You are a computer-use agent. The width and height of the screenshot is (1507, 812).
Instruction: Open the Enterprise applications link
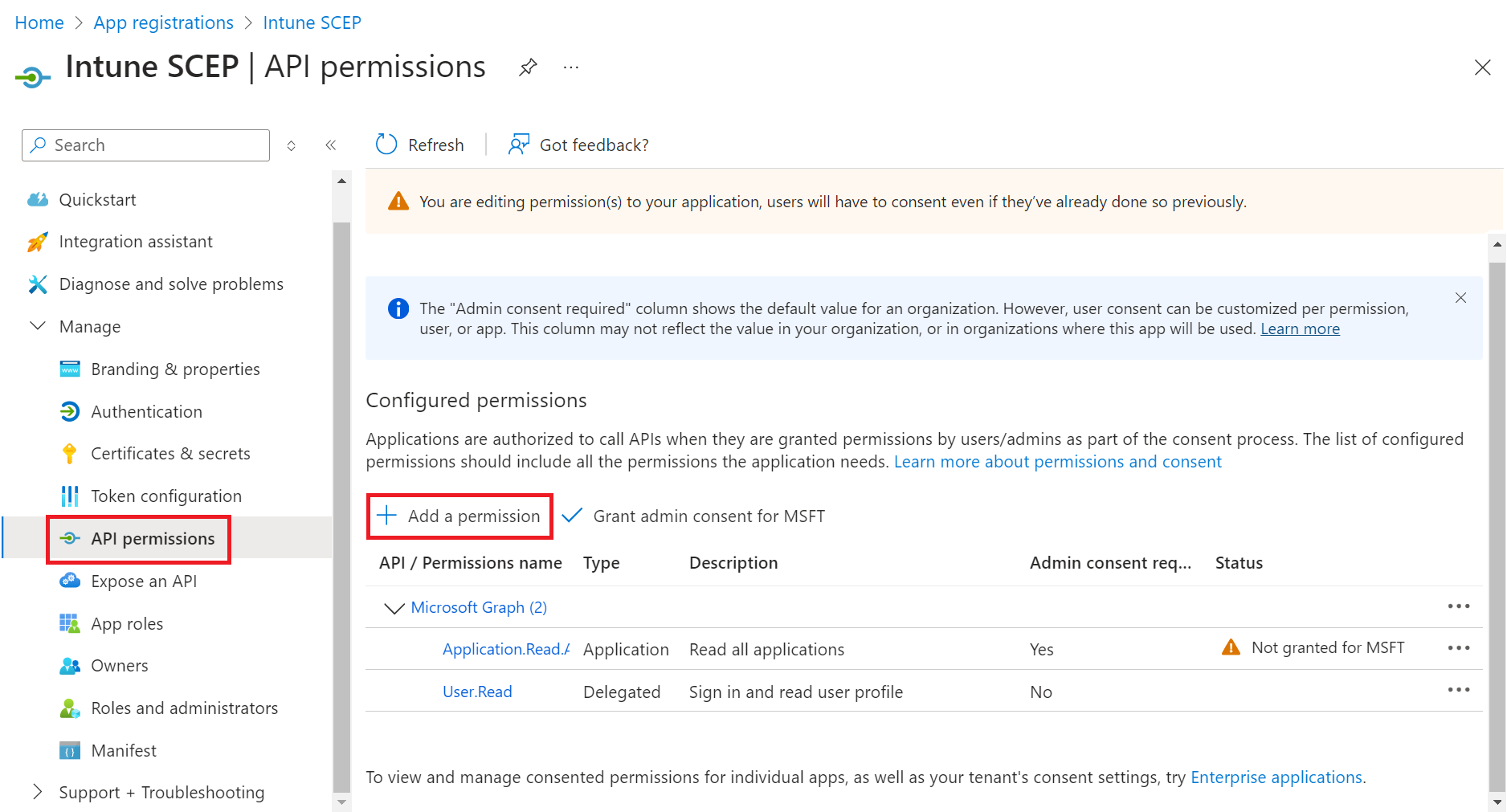tap(1276, 777)
